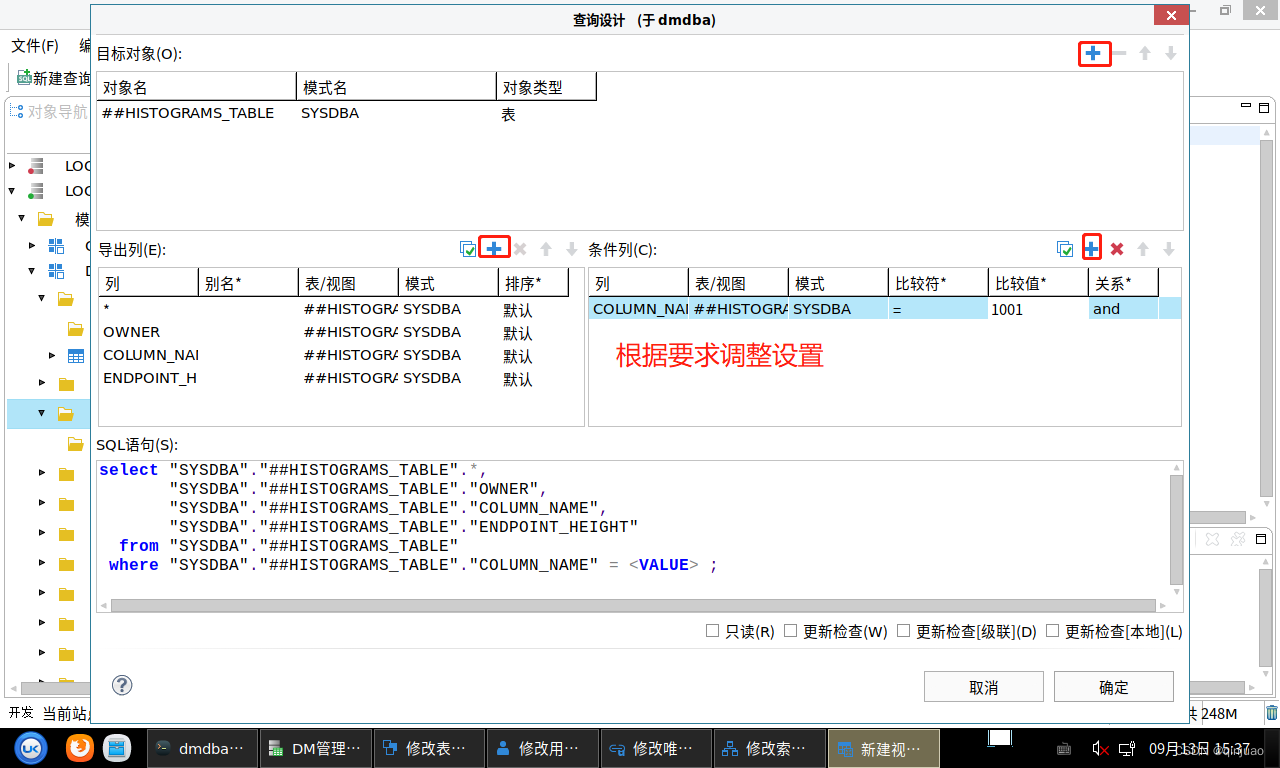Viewport: 1280px width, 768px height.
Task: Move condition column up arrow
Action: tap(1143, 249)
